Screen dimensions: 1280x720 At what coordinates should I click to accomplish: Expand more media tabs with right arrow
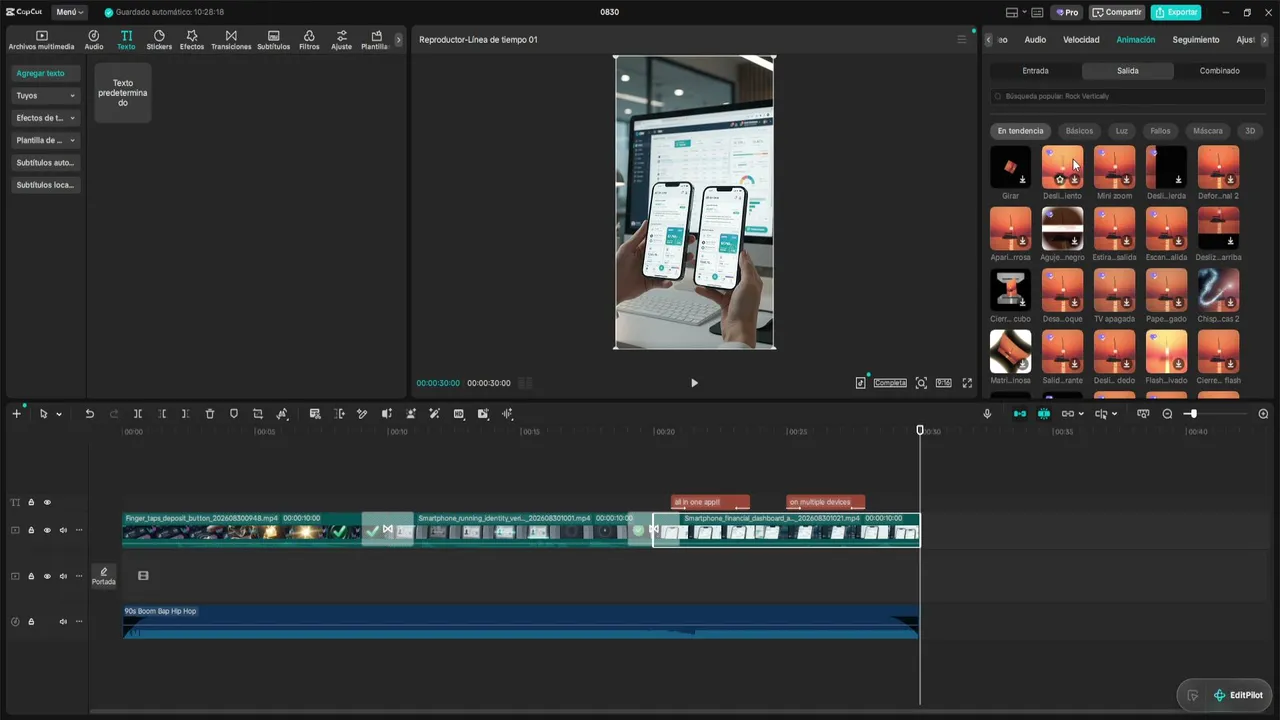pos(398,40)
